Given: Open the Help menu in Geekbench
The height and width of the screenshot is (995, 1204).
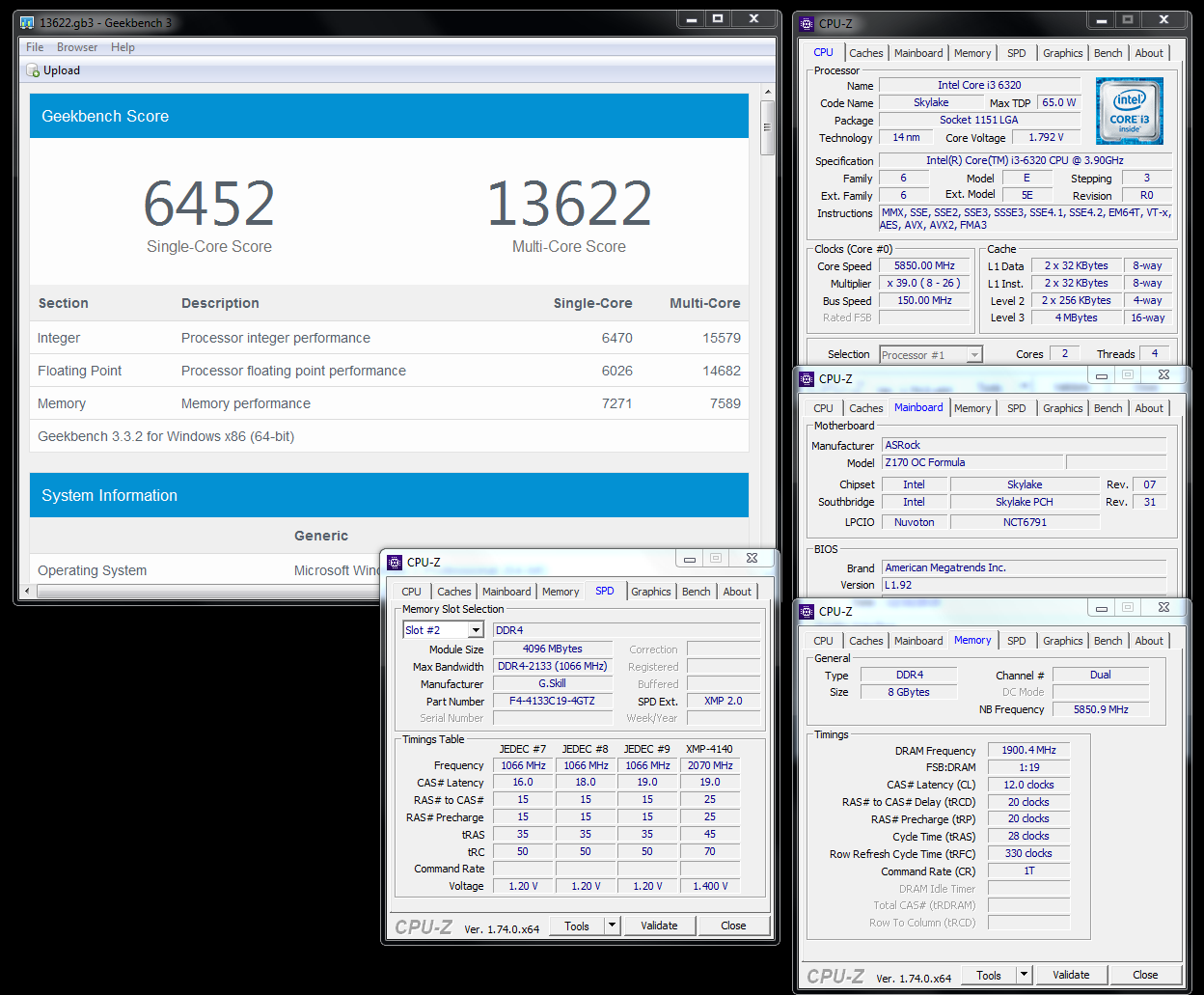Looking at the screenshot, I should click(x=123, y=47).
